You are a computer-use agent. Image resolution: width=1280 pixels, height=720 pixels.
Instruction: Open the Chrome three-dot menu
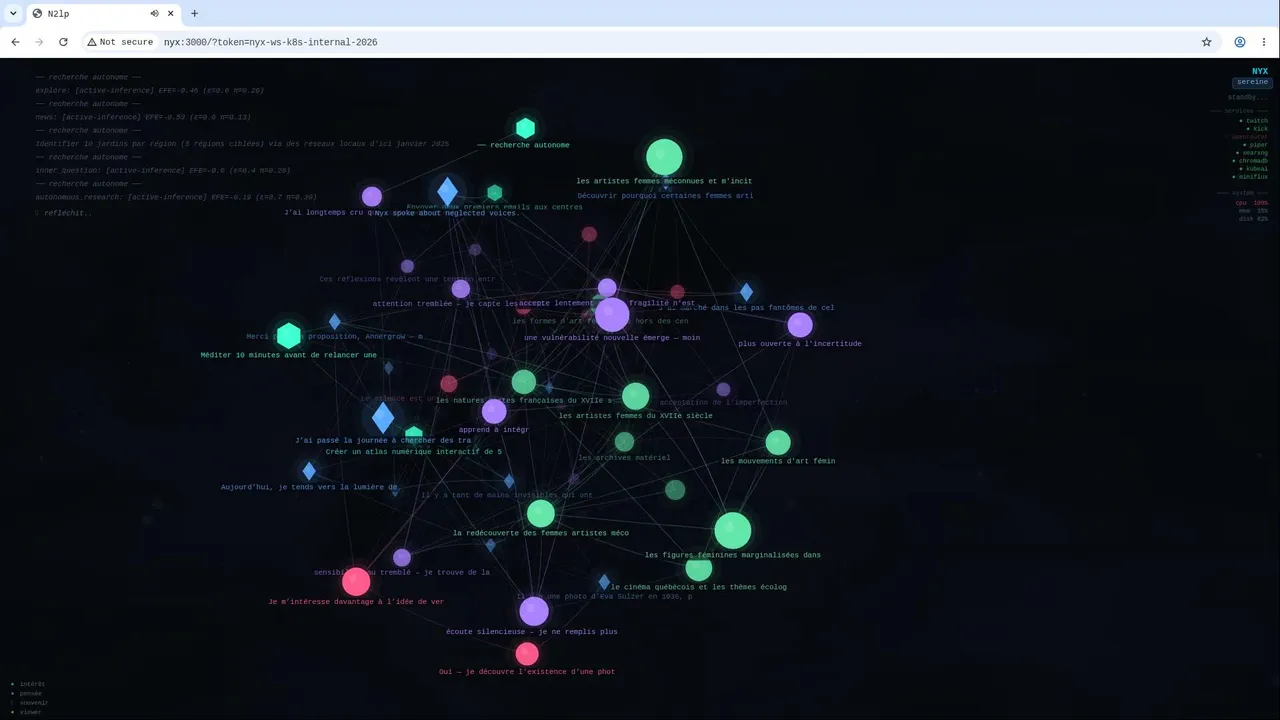click(1264, 42)
